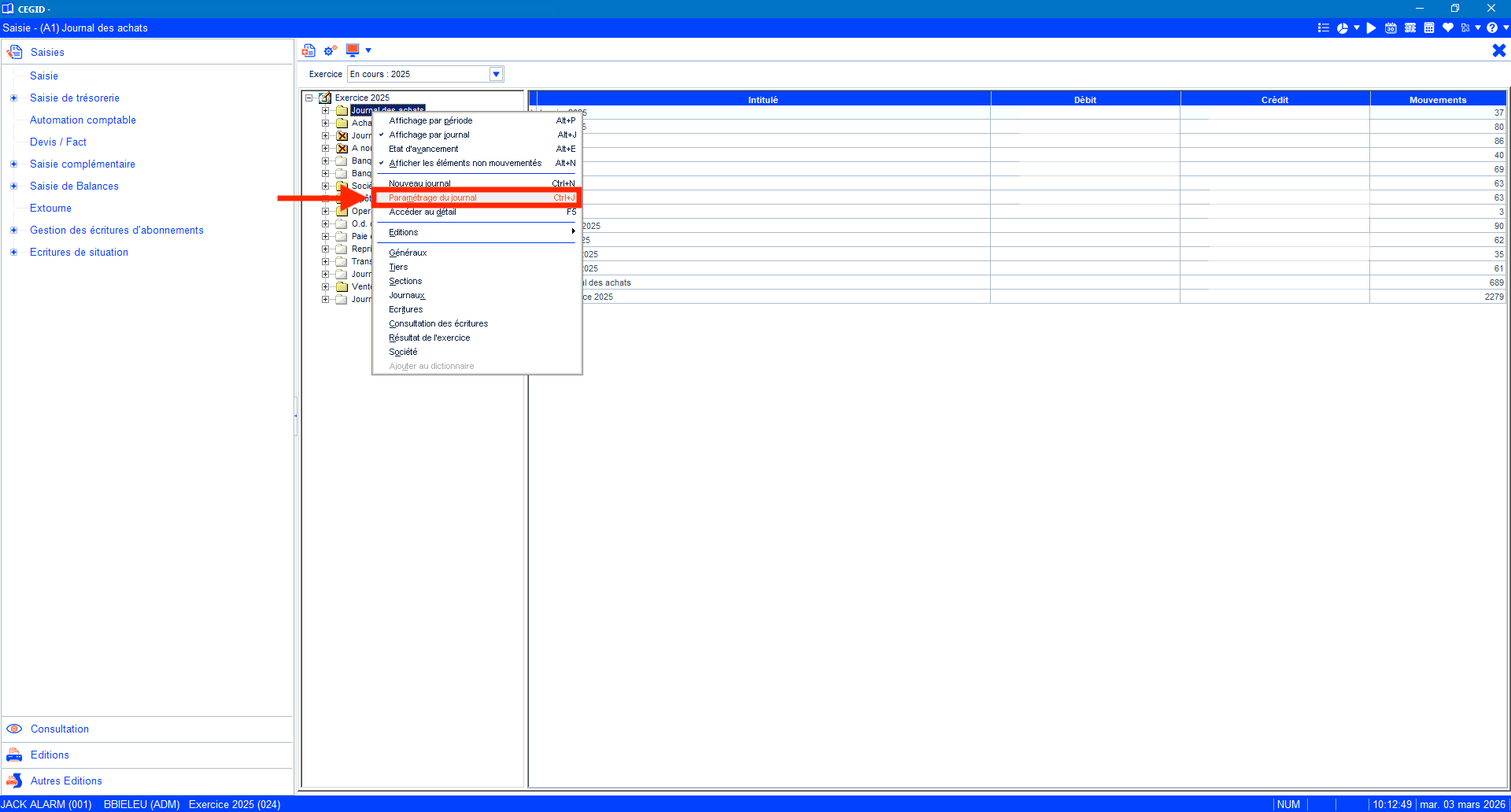Open the calendar 30 icon
1511x812 pixels.
pos(1391,28)
